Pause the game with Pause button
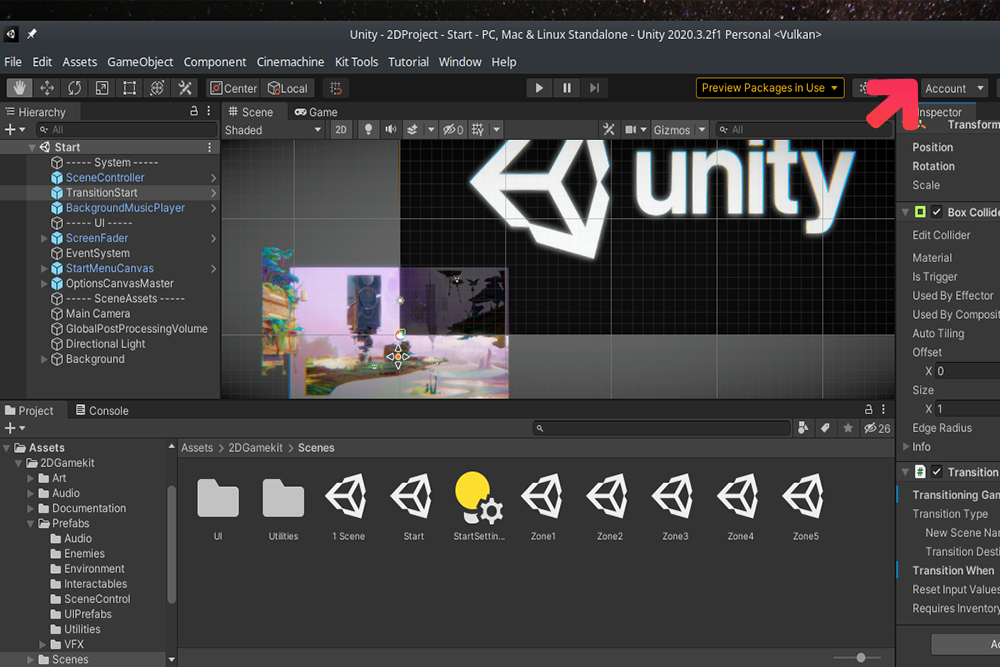This screenshot has height=667, width=1000. [567, 88]
